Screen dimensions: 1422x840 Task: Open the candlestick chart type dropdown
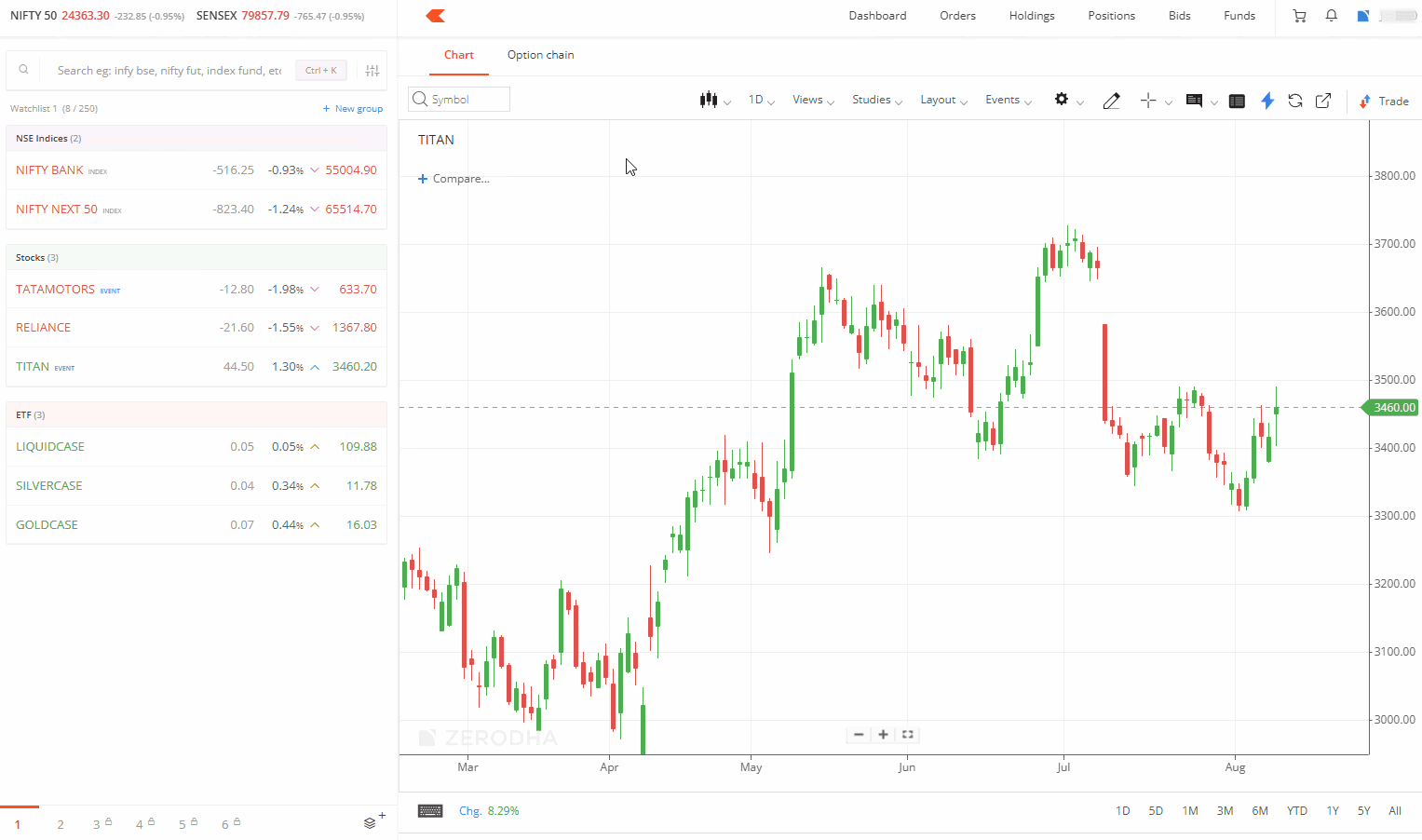click(714, 100)
